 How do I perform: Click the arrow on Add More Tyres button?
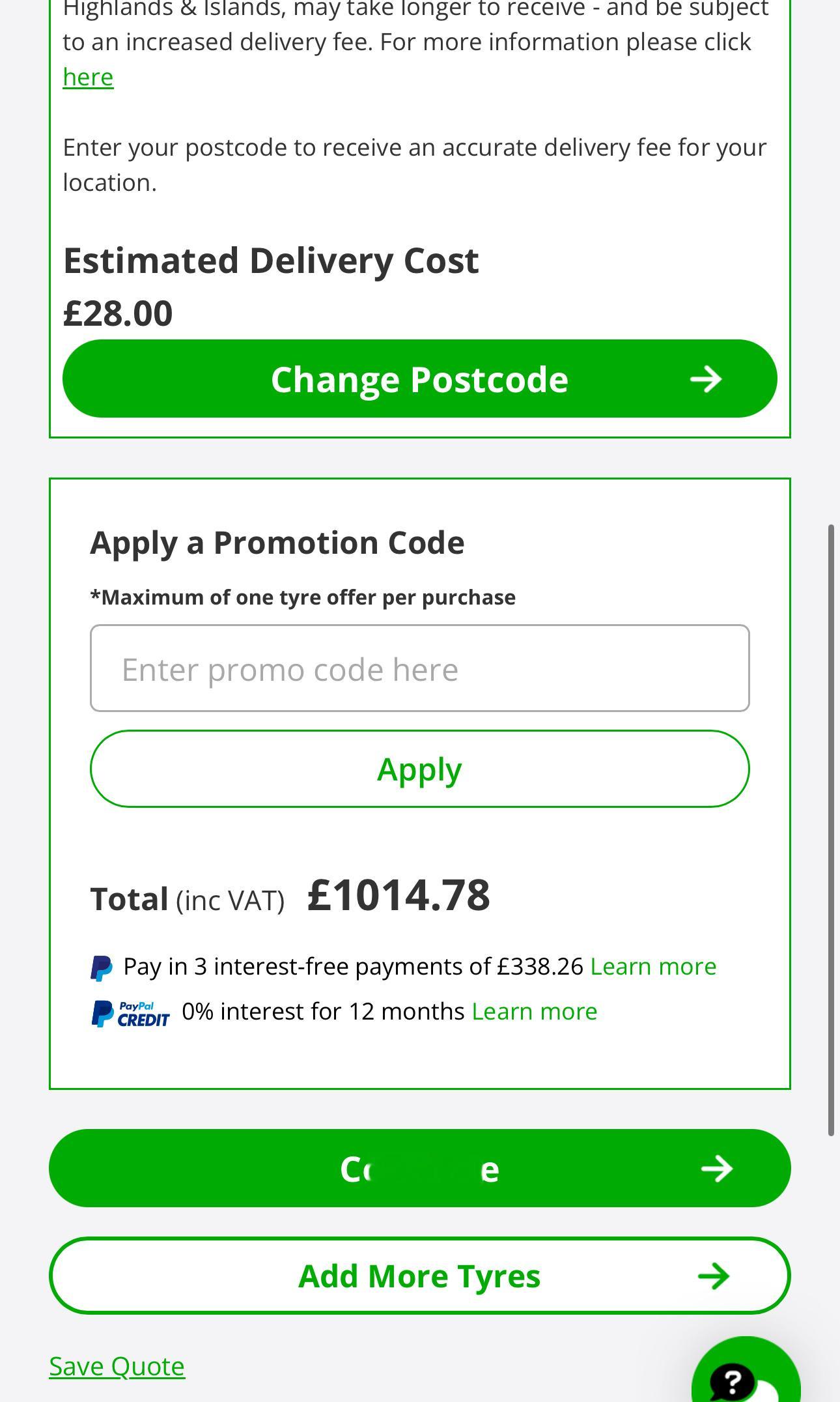714,1276
